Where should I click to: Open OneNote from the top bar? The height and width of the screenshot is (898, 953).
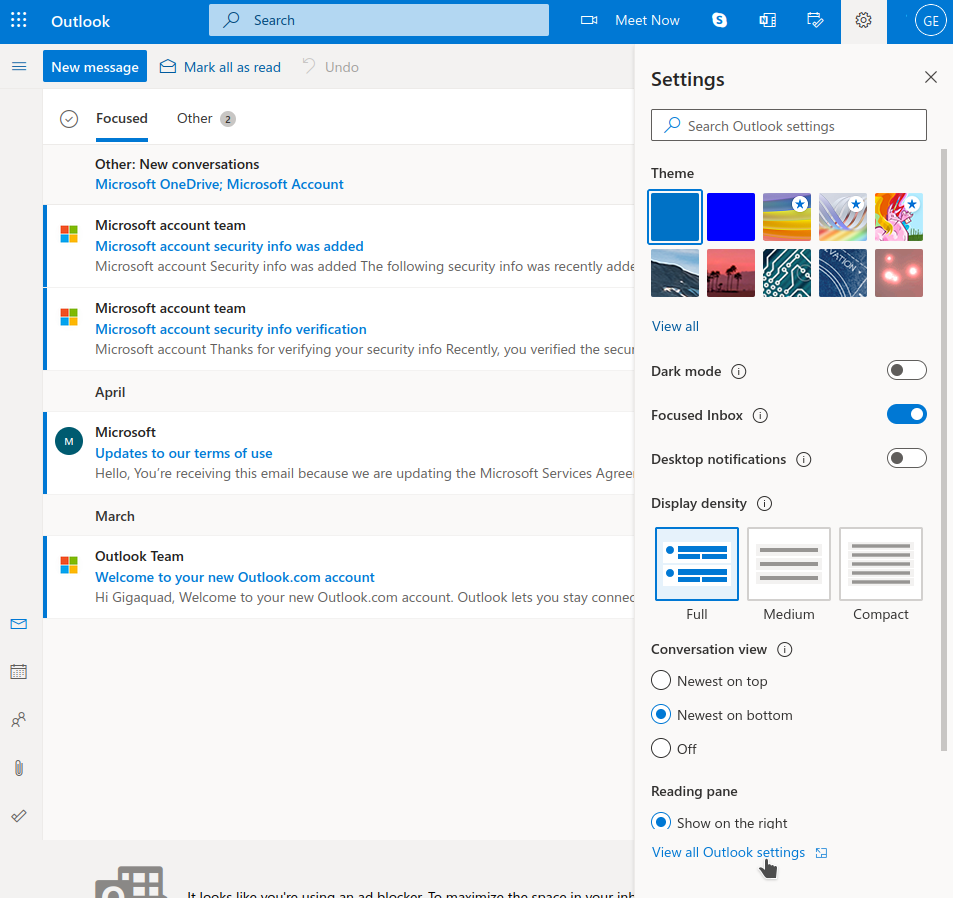767,20
